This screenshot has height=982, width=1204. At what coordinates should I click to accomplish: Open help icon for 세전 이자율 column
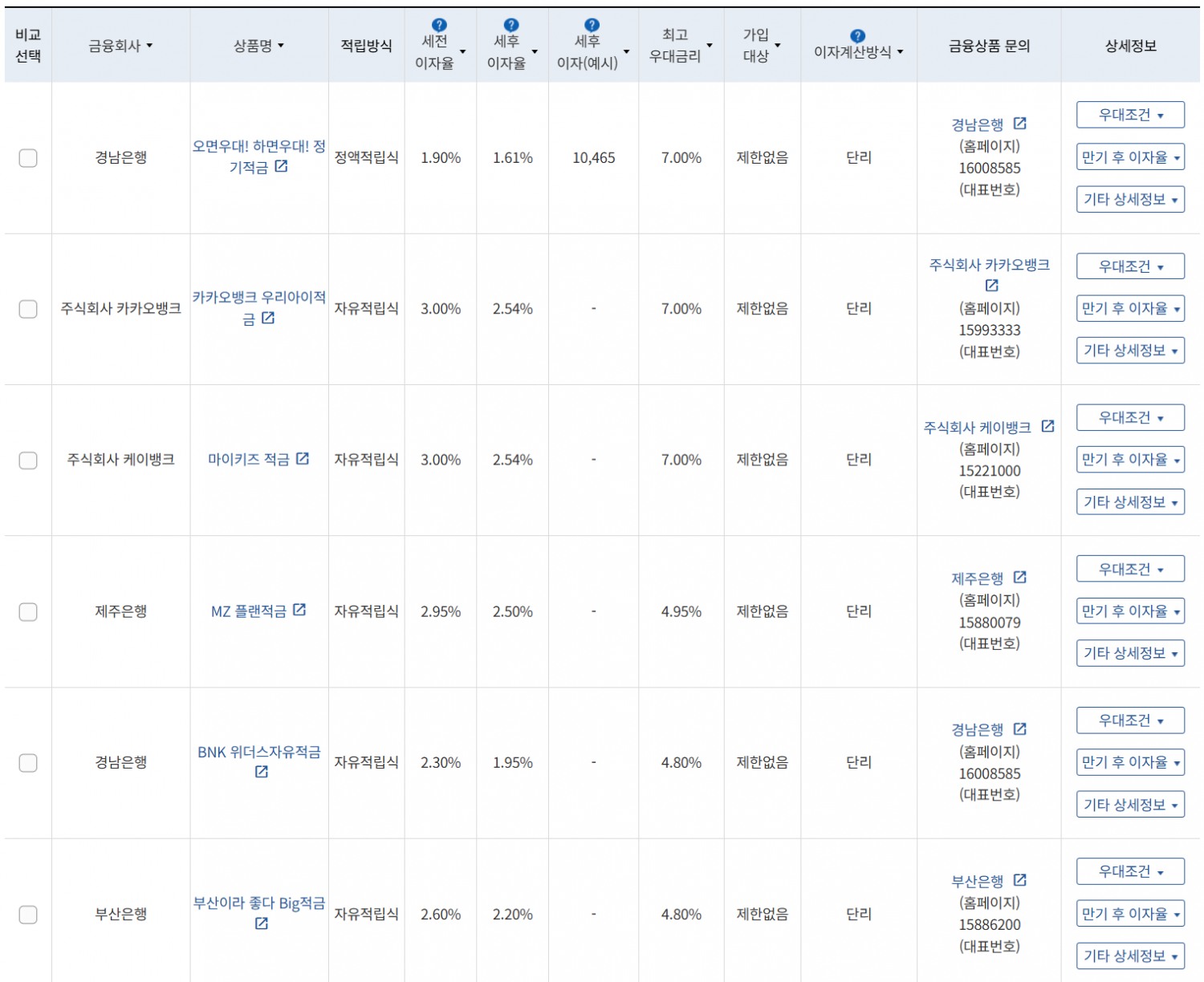[439, 25]
